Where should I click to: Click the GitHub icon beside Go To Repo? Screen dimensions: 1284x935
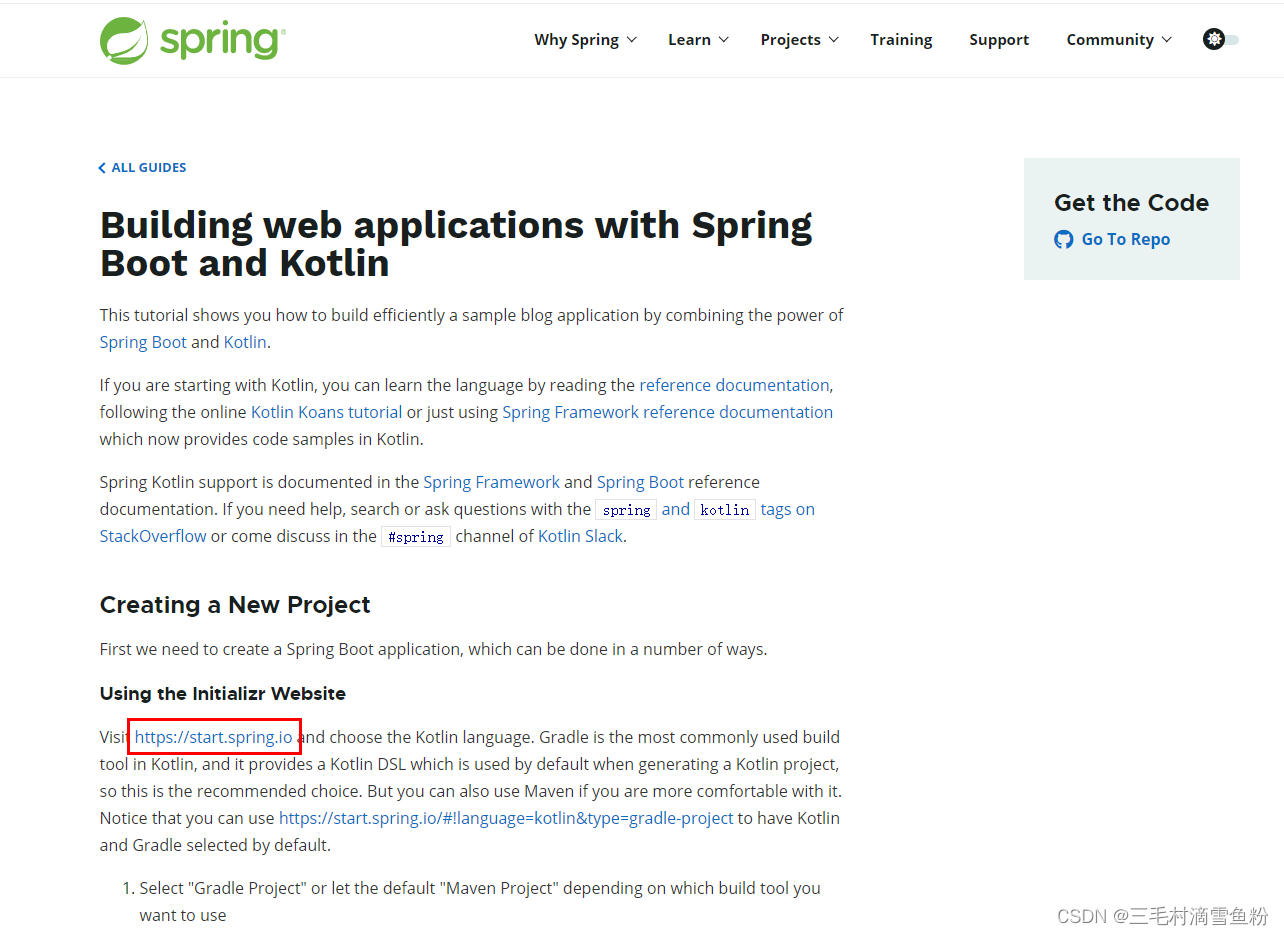(x=1064, y=239)
